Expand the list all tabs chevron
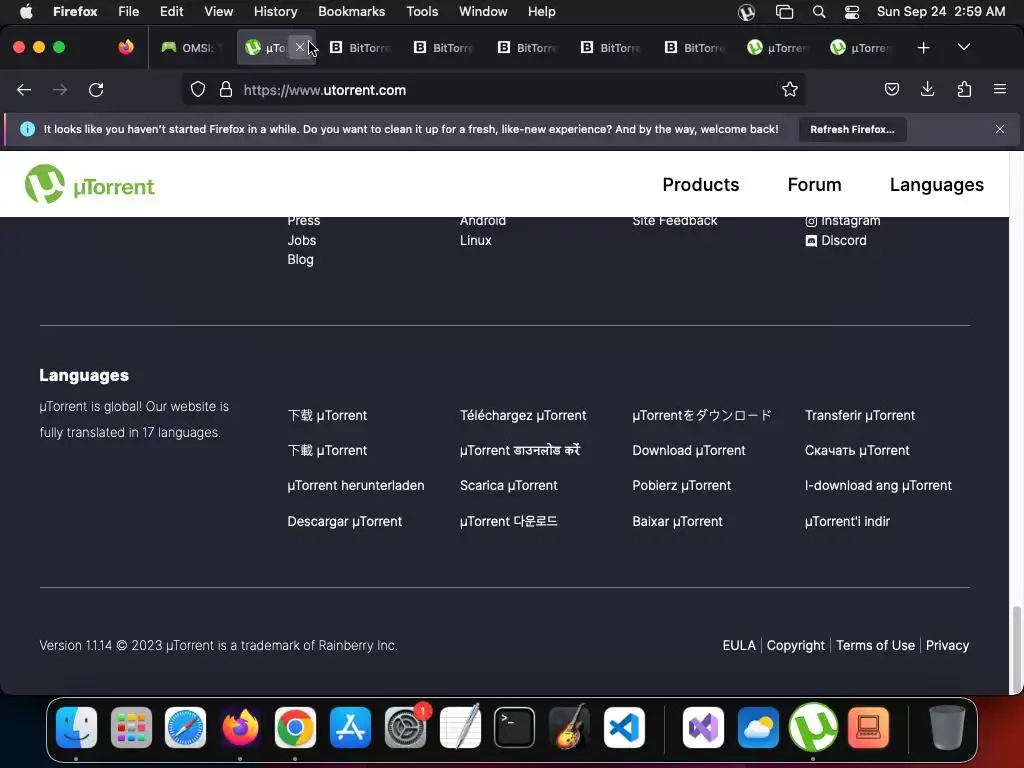This screenshot has height=768, width=1024. [x=964, y=47]
